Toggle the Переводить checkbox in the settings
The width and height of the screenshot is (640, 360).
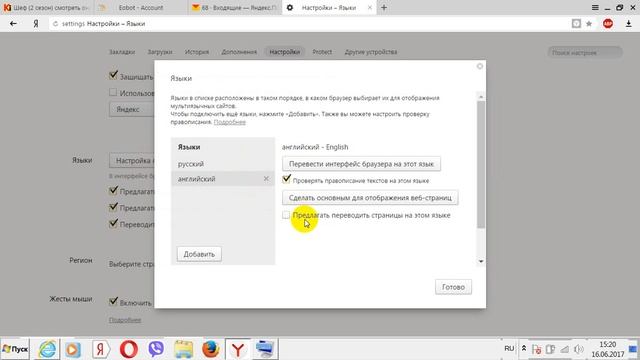[113, 224]
